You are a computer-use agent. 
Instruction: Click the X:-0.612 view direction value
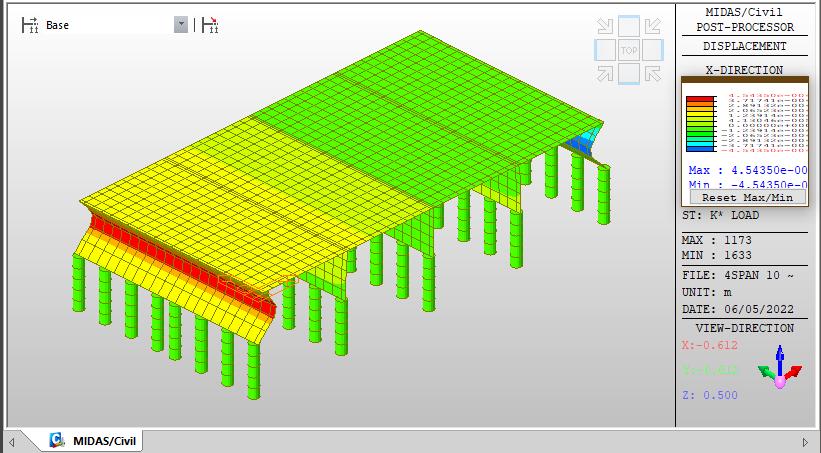[x=710, y=345]
